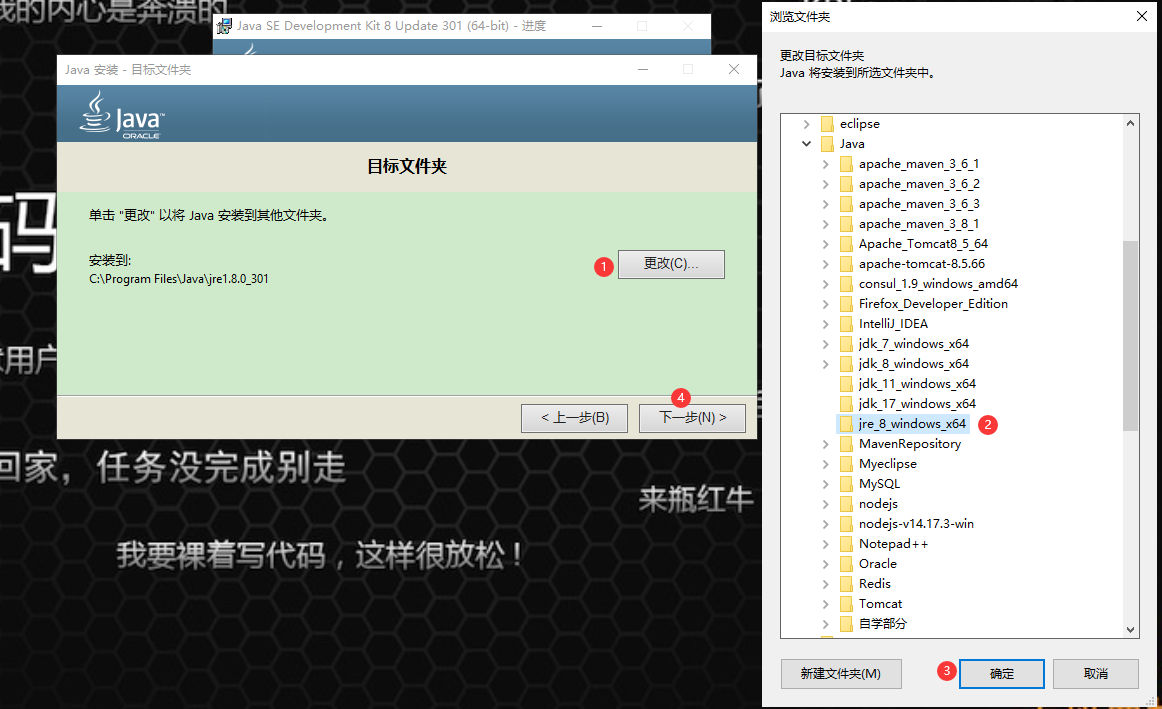This screenshot has width=1162, height=709.
Task: Expand nodejs folder arrow
Action: pos(826,504)
